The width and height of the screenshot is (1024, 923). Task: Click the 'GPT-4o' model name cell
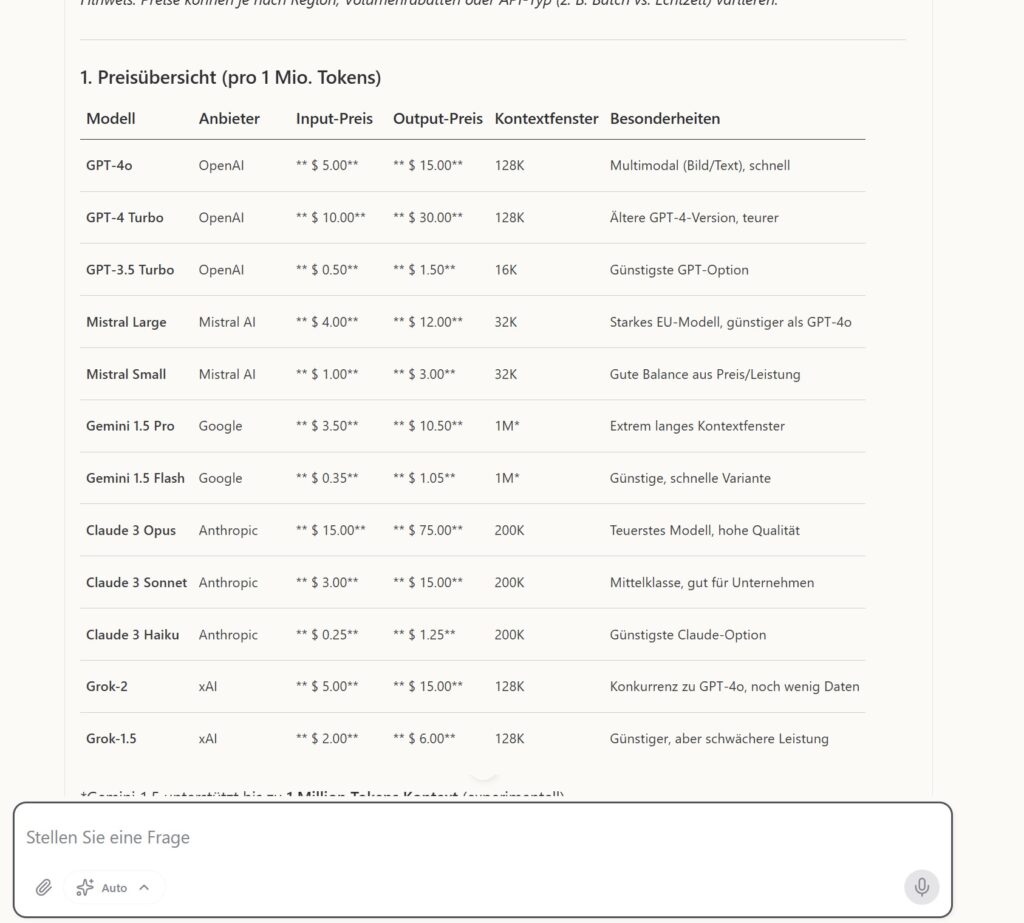click(109, 165)
